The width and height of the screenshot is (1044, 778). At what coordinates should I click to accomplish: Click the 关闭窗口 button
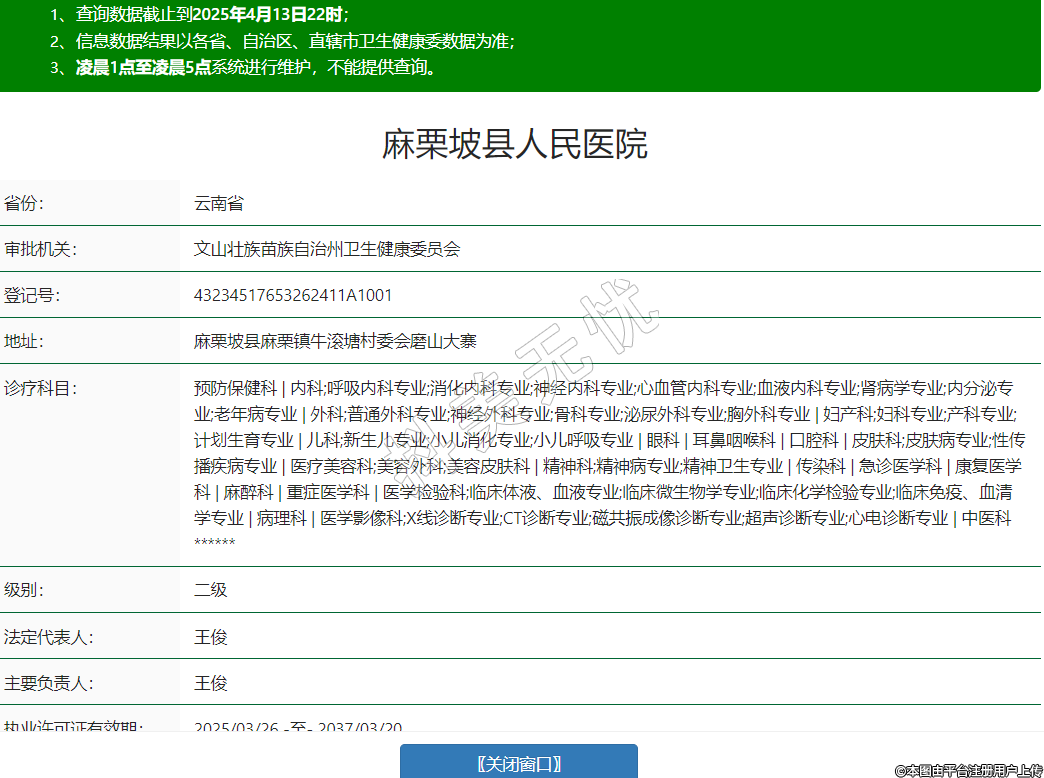click(518, 763)
